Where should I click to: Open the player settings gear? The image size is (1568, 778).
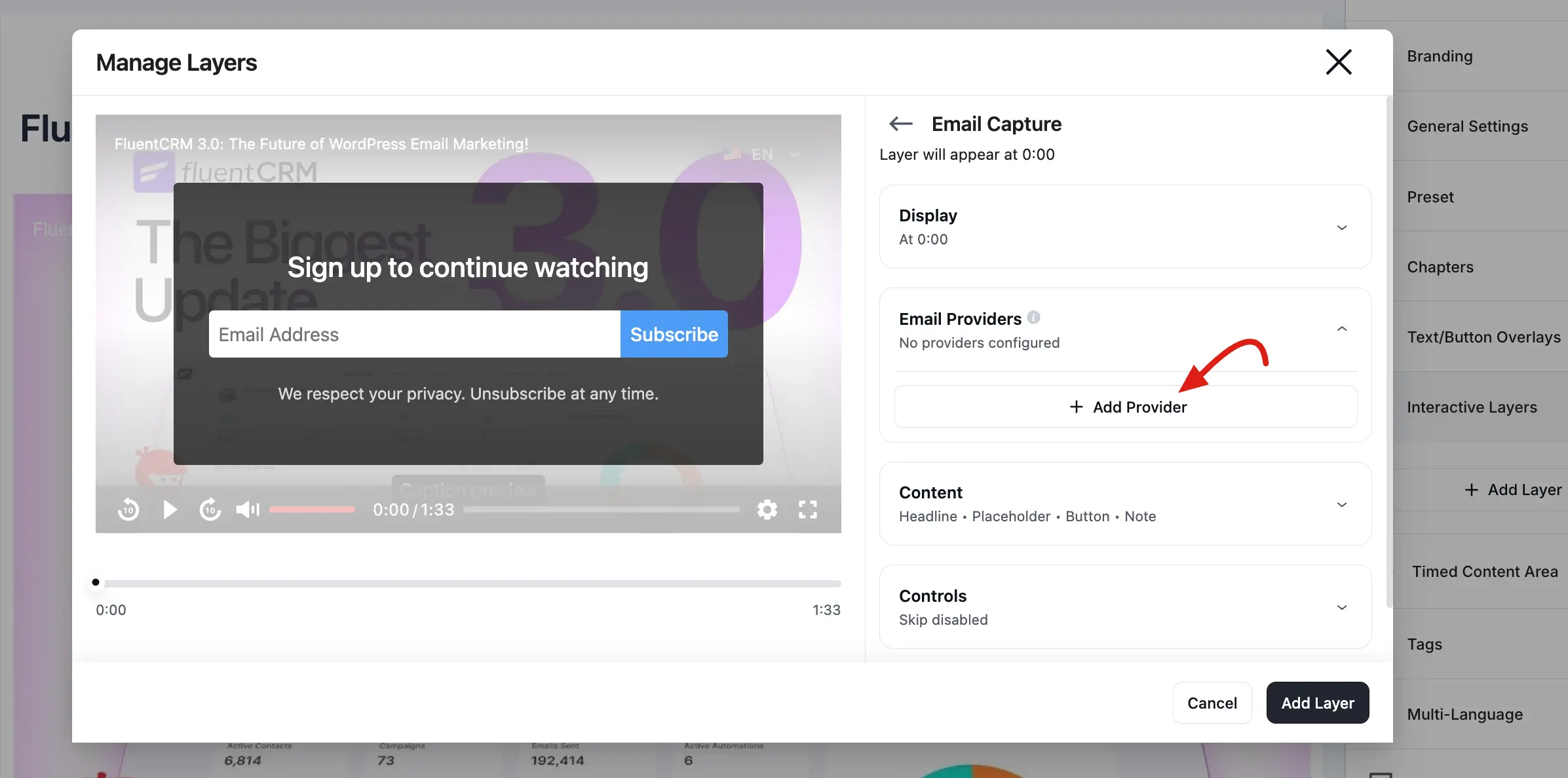767,509
